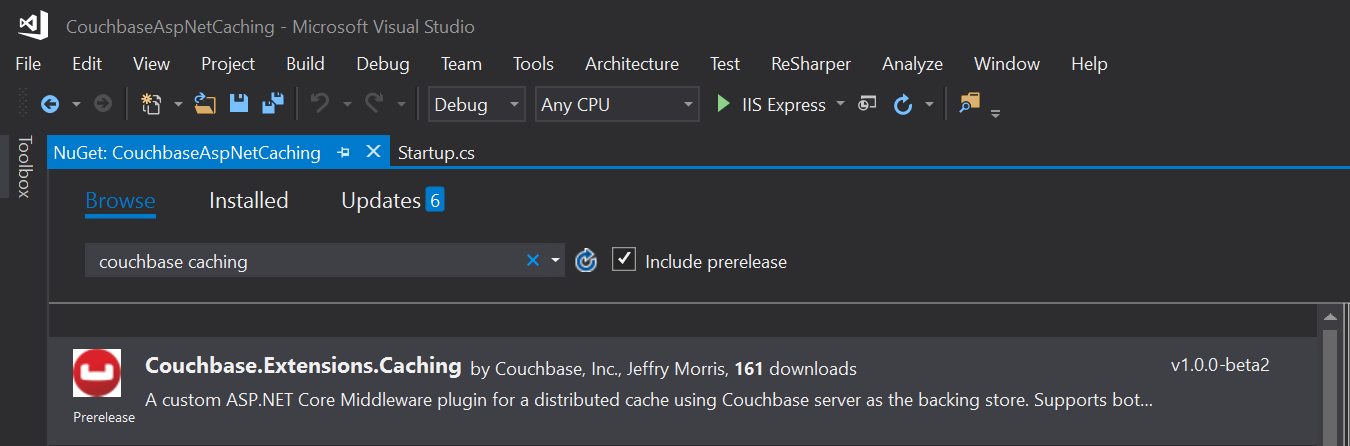Switch to the Browse tab

(x=120, y=200)
